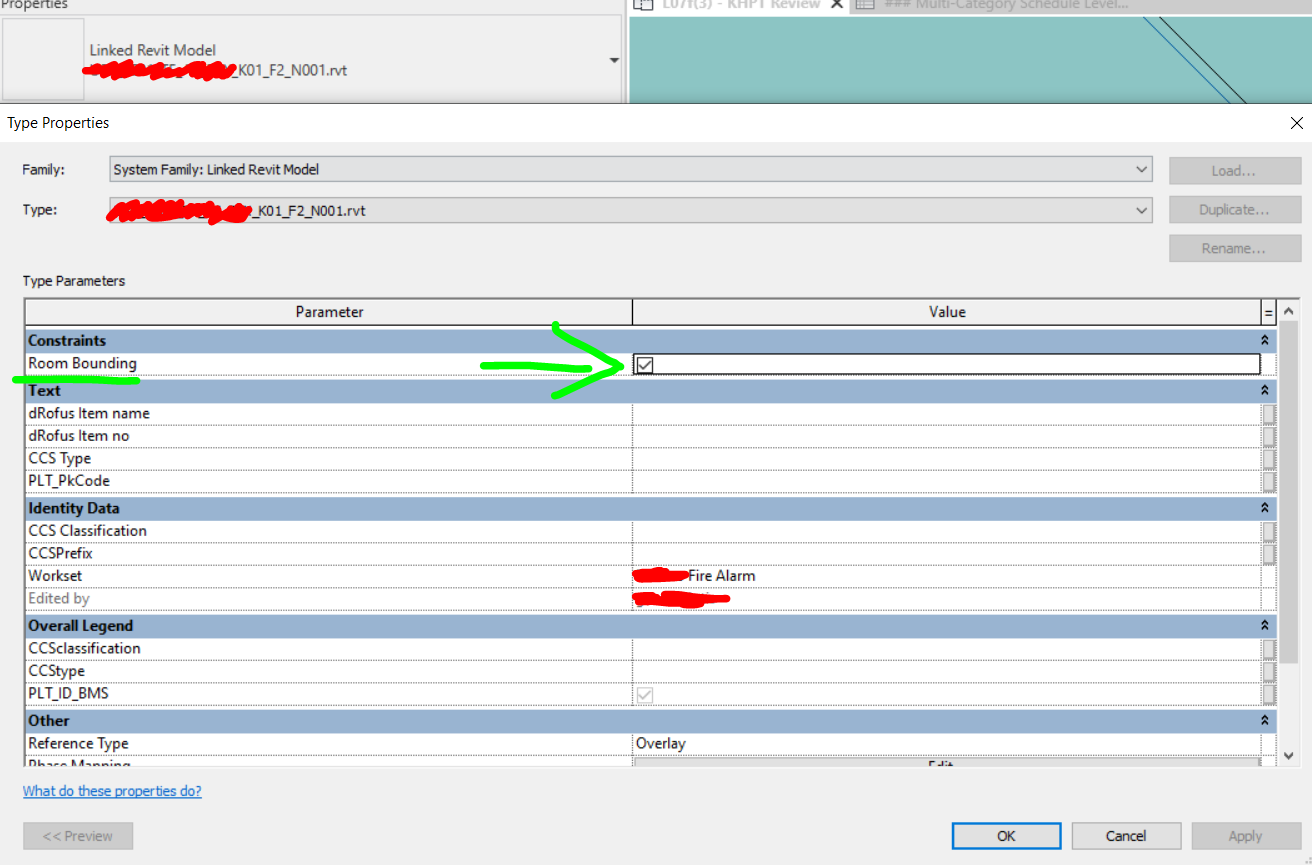The image size is (1312, 865).
Task: Click the Parameter column header
Action: click(x=329, y=312)
